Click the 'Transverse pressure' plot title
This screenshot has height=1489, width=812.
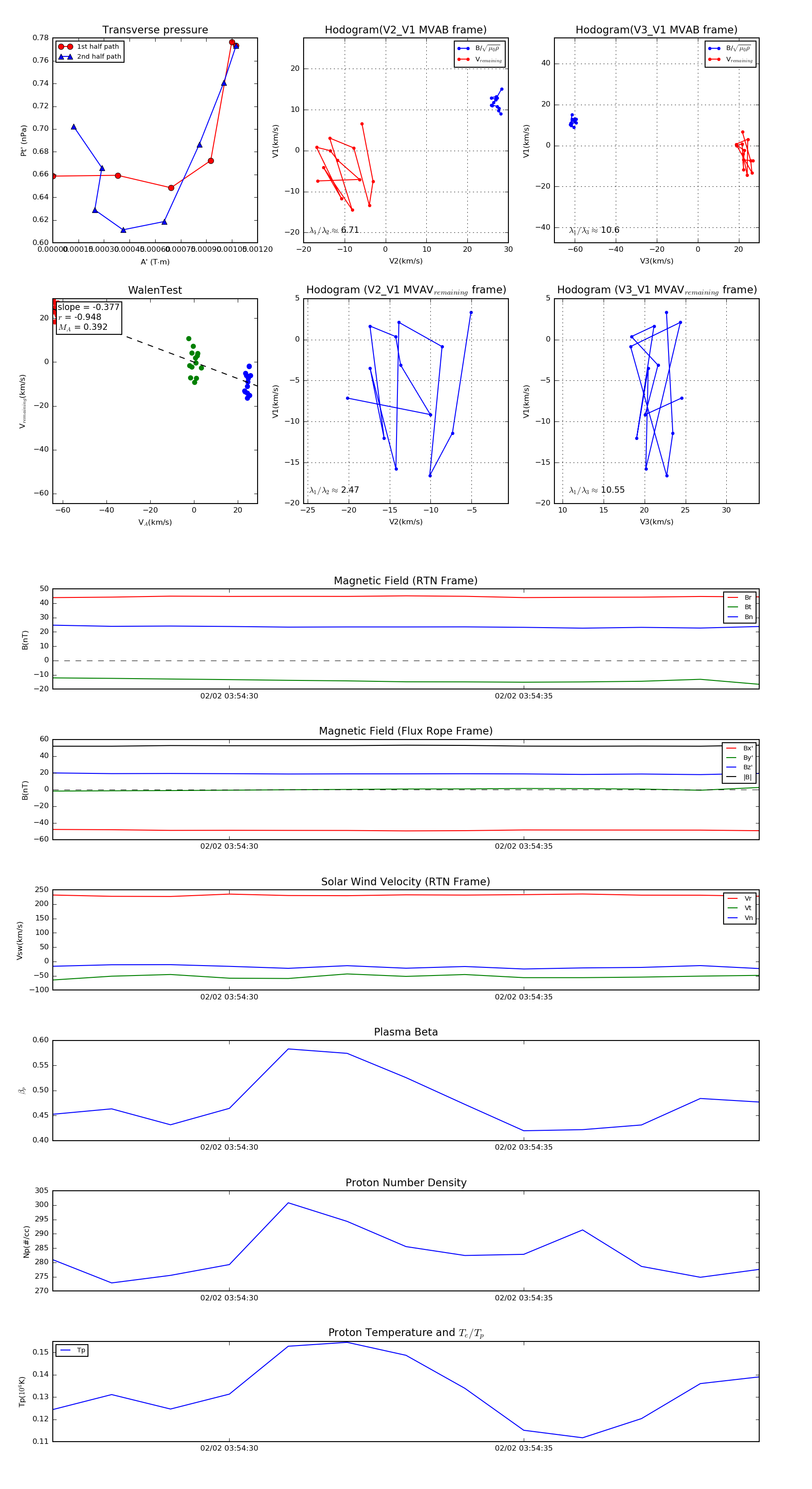(155, 30)
